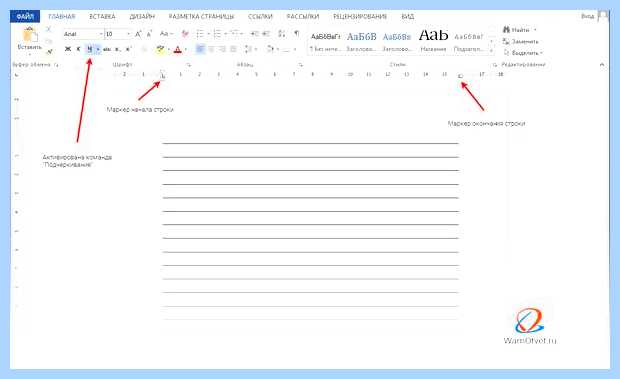This screenshot has height=379, width=620.
Task: Toggle Underline Ч formatting
Action: 89,49
